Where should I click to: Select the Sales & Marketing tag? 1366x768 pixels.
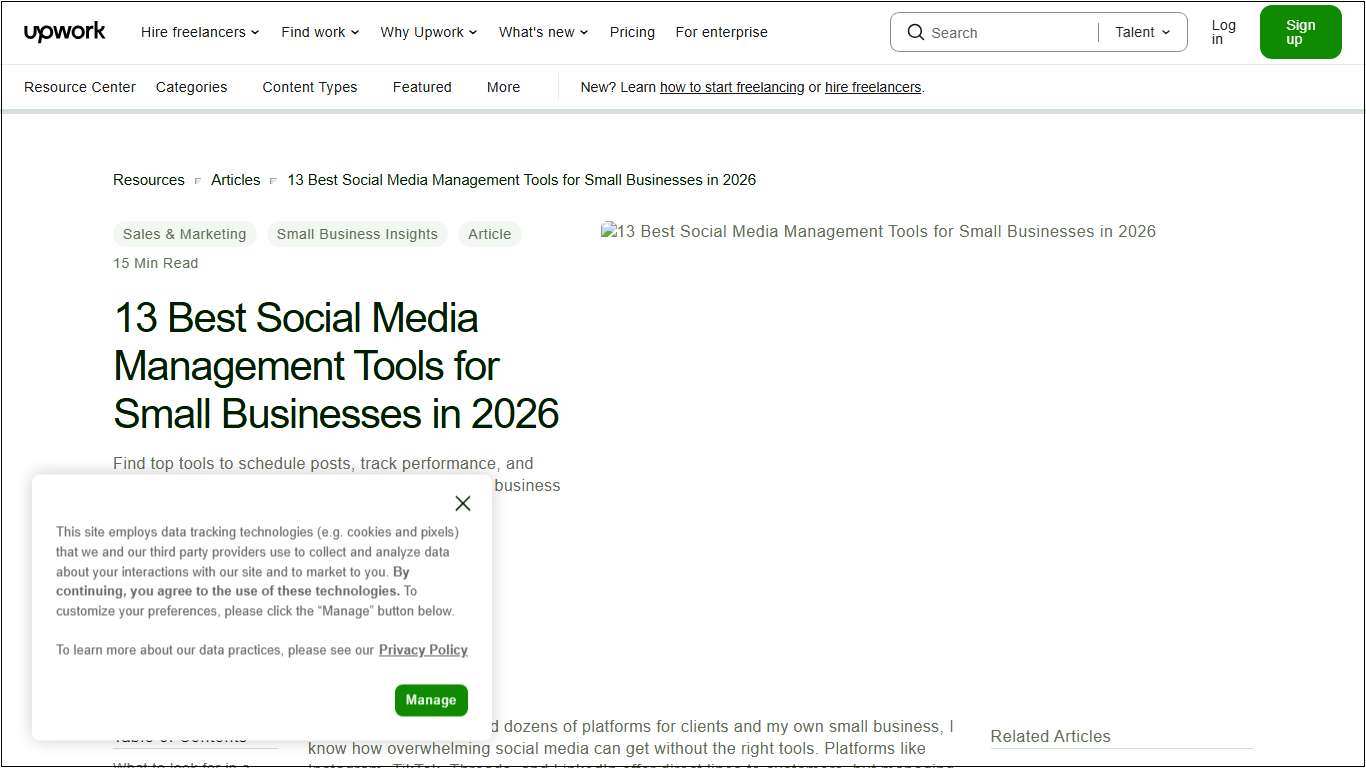pyautogui.click(x=184, y=234)
